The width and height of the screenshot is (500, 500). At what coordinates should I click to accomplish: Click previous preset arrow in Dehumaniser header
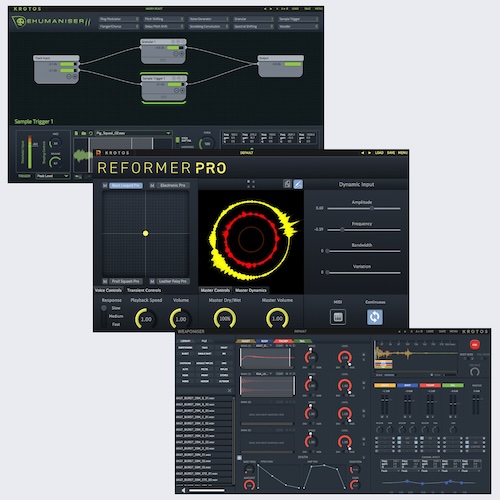(265, 9)
